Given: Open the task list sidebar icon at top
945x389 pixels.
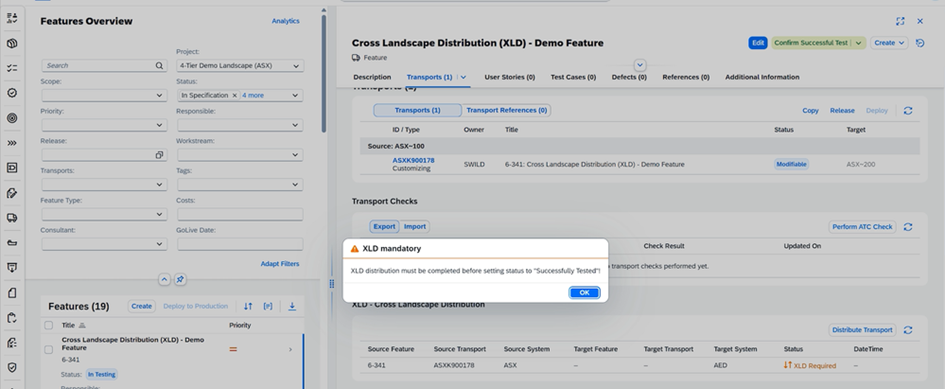Looking at the screenshot, I should click(12, 18).
